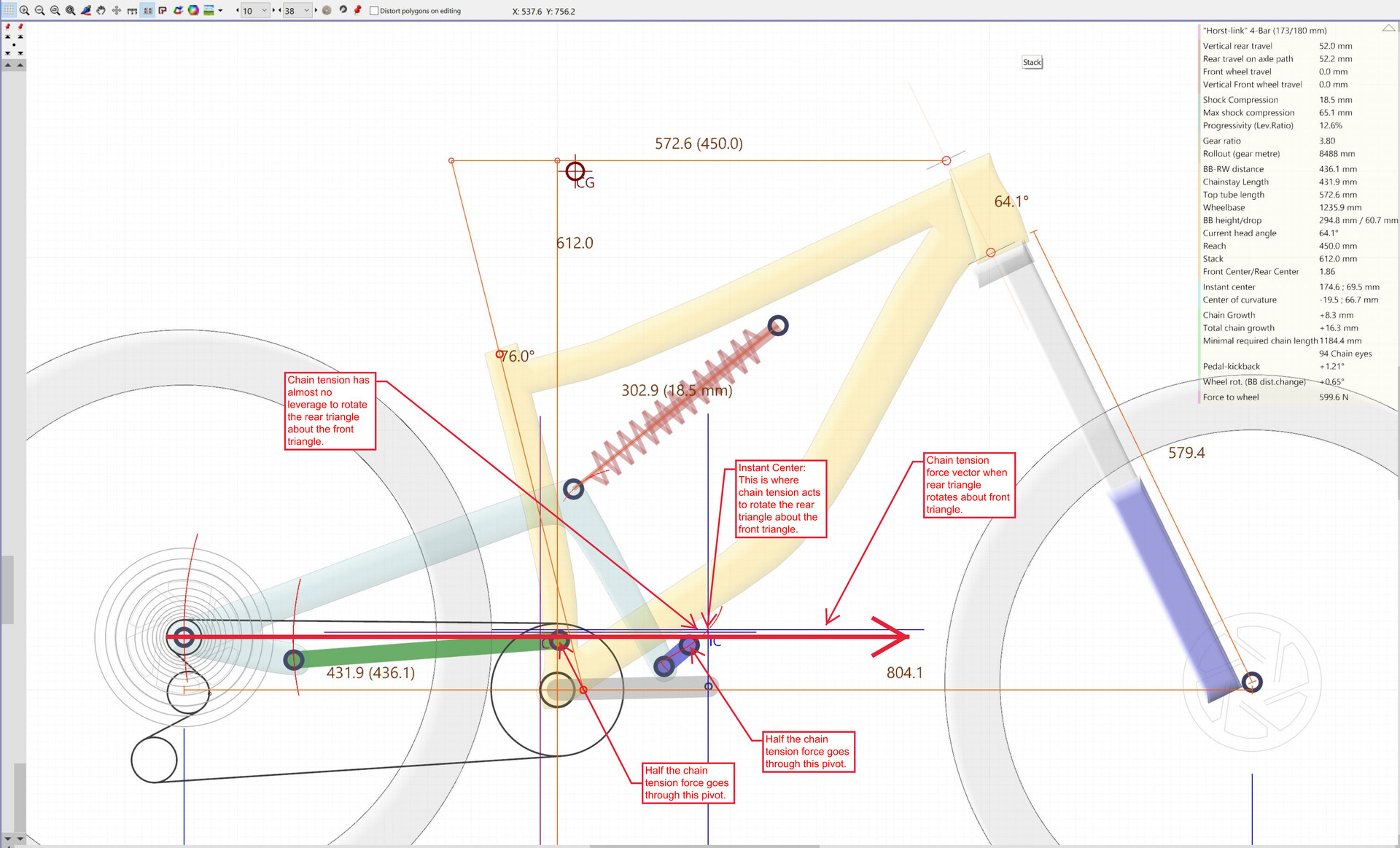Collapse the Horst-link data panel
This screenshot has width=1400, height=848.
[x=1388, y=28]
